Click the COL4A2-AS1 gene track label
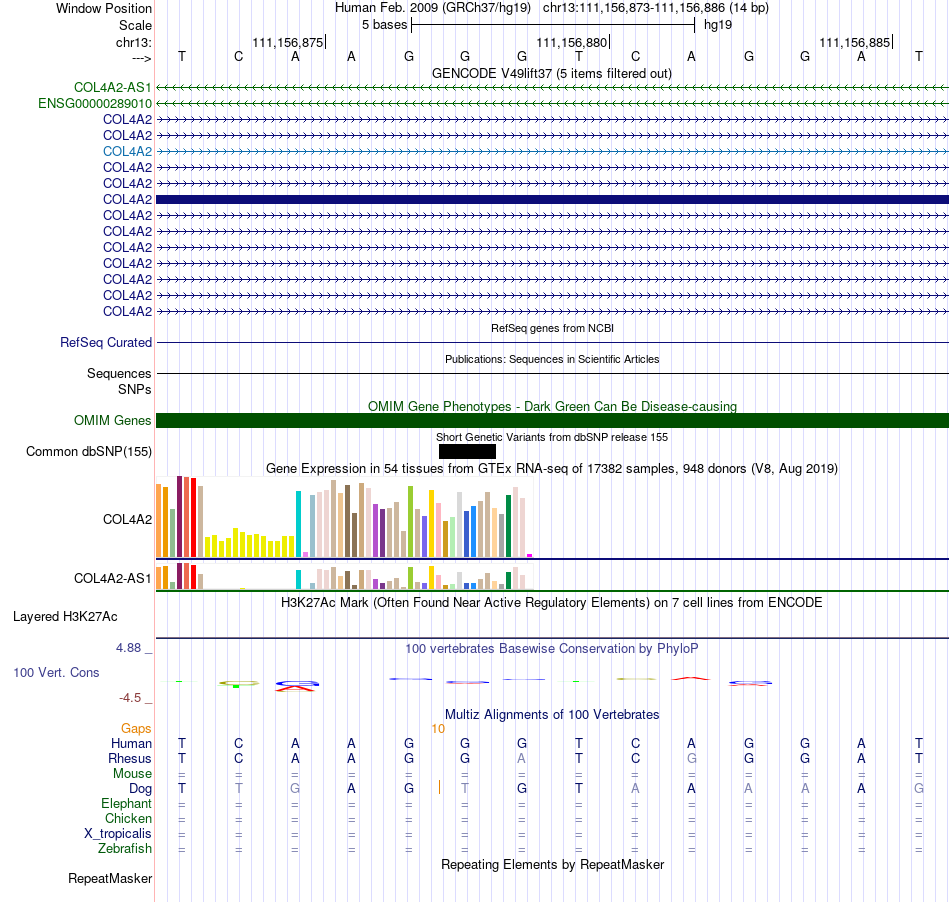This screenshot has width=950, height=902. pyautogui.click(x=113, y=87)
